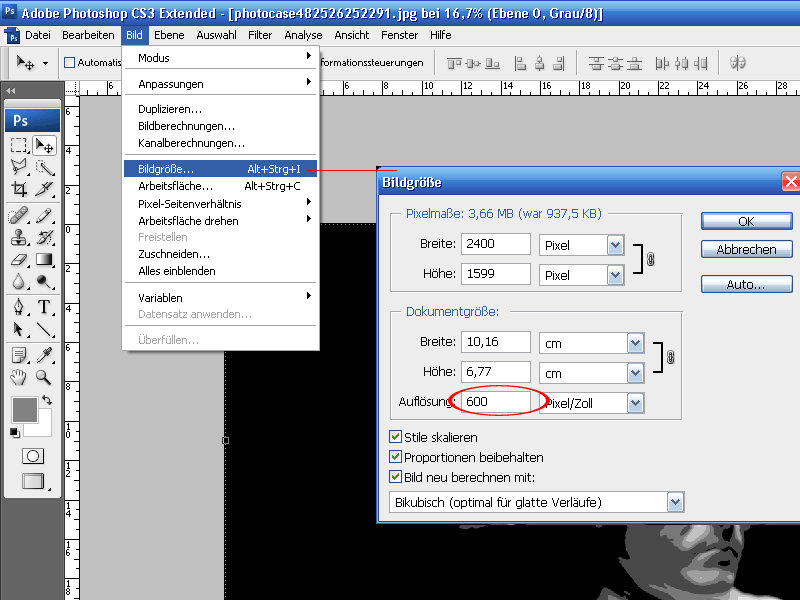This screenshot has height=600, width=800.
Task: Select the Zoom magnifier tool
Action: coord(44,378)
